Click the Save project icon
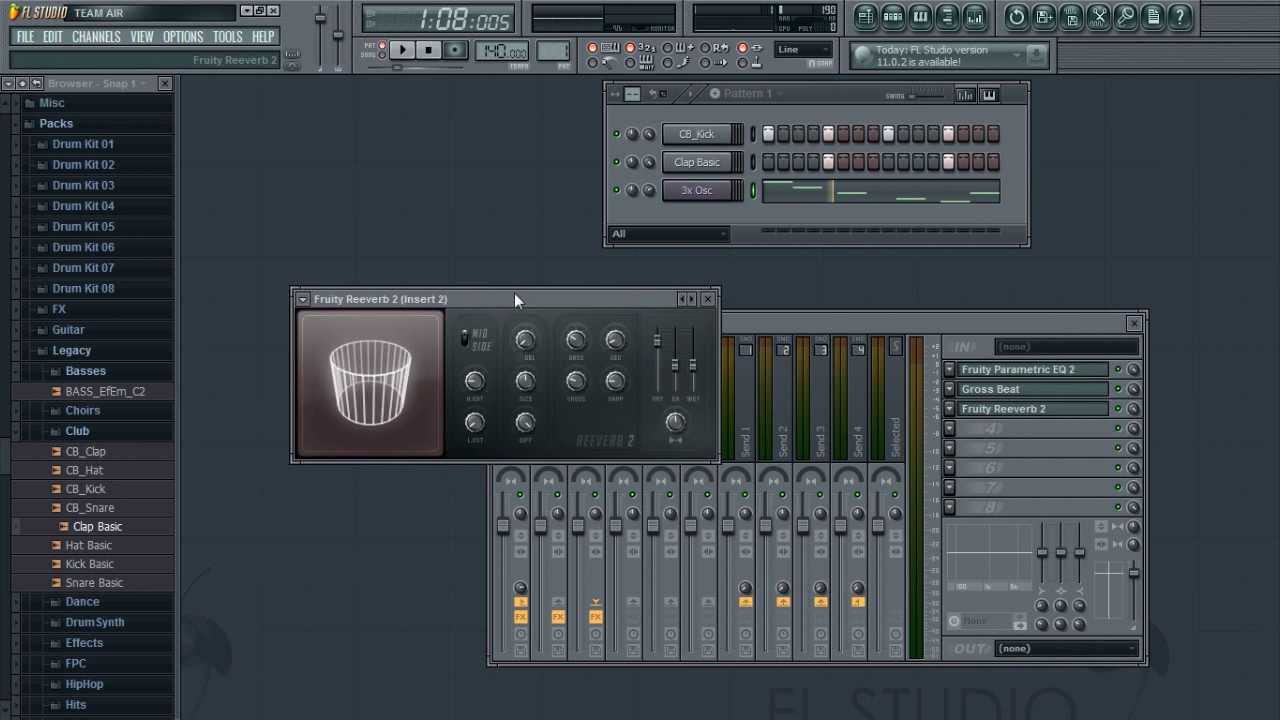1280x720 pixels. [1044, 16]
